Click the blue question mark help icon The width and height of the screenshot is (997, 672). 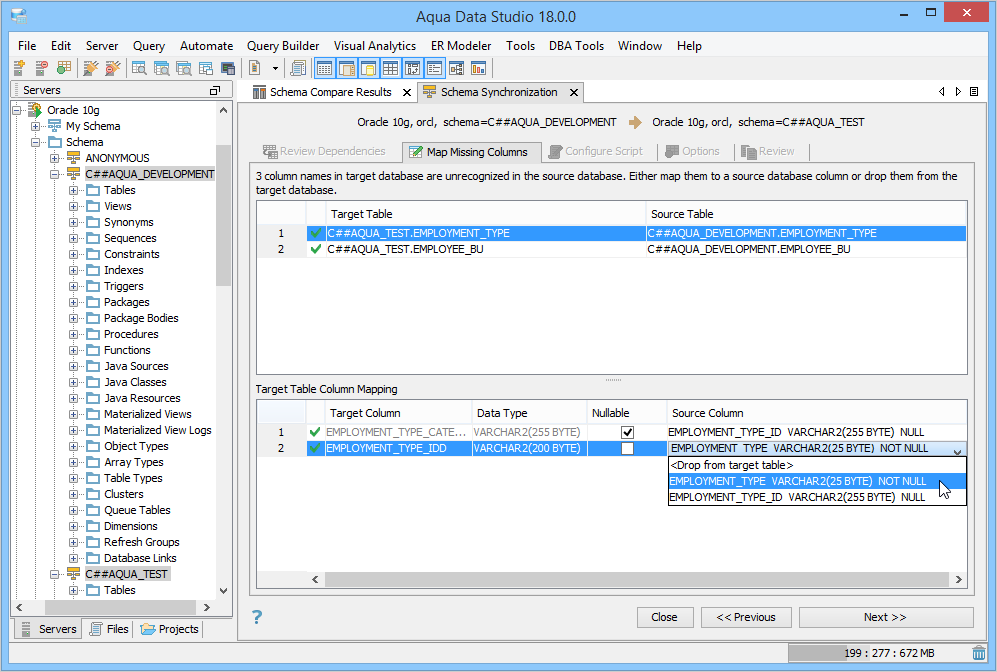(257, 617)
